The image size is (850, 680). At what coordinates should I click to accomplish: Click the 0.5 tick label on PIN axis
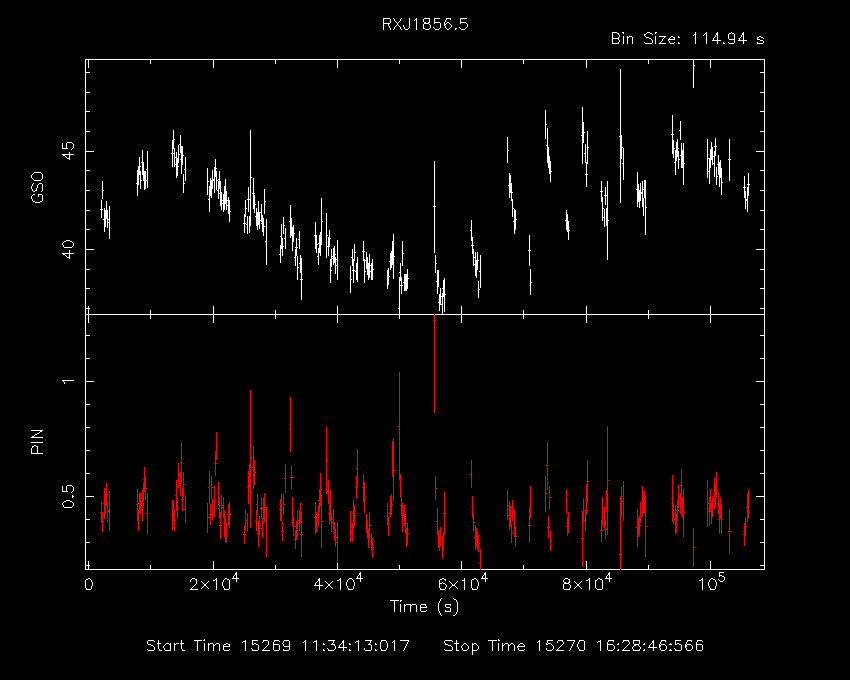coord(68,496)
